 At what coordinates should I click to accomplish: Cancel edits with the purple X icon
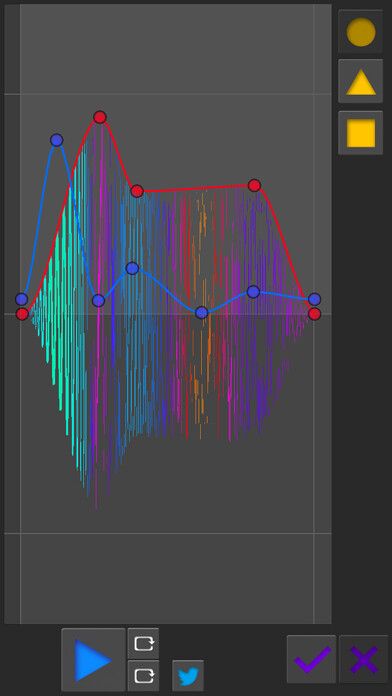[364, 659]
